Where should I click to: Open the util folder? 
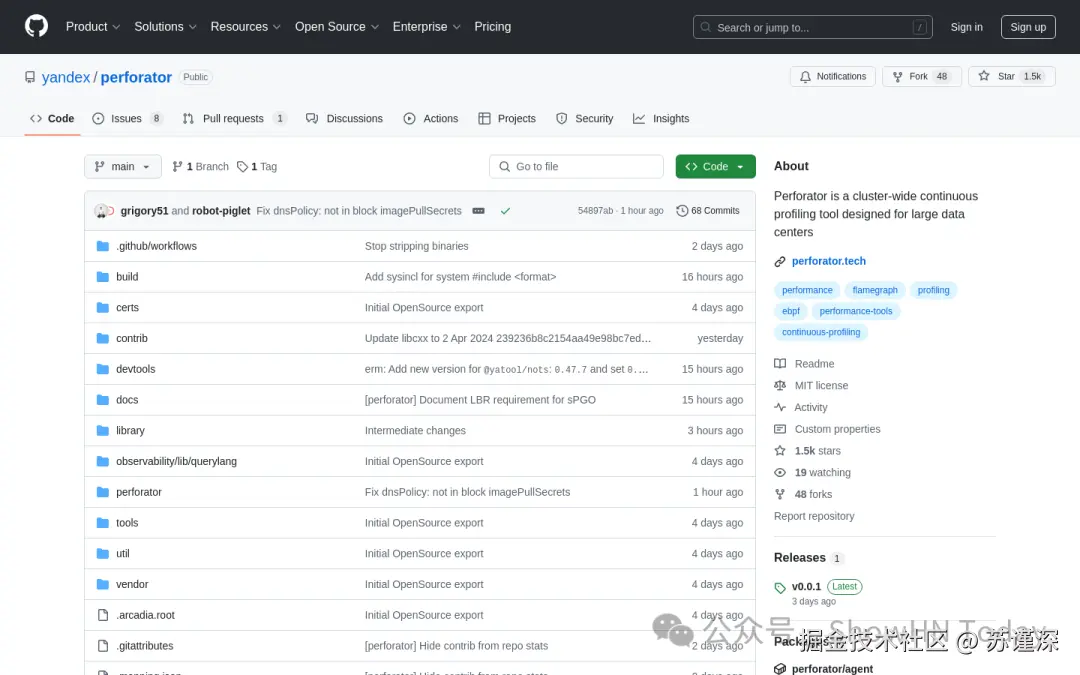click(123, 554)
